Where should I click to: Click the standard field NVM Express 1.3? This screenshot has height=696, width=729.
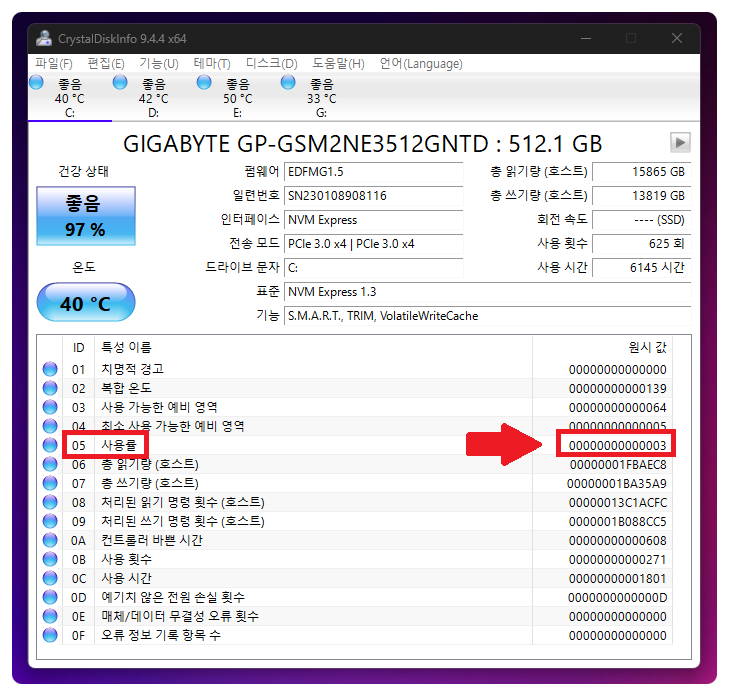pos(487,292)
